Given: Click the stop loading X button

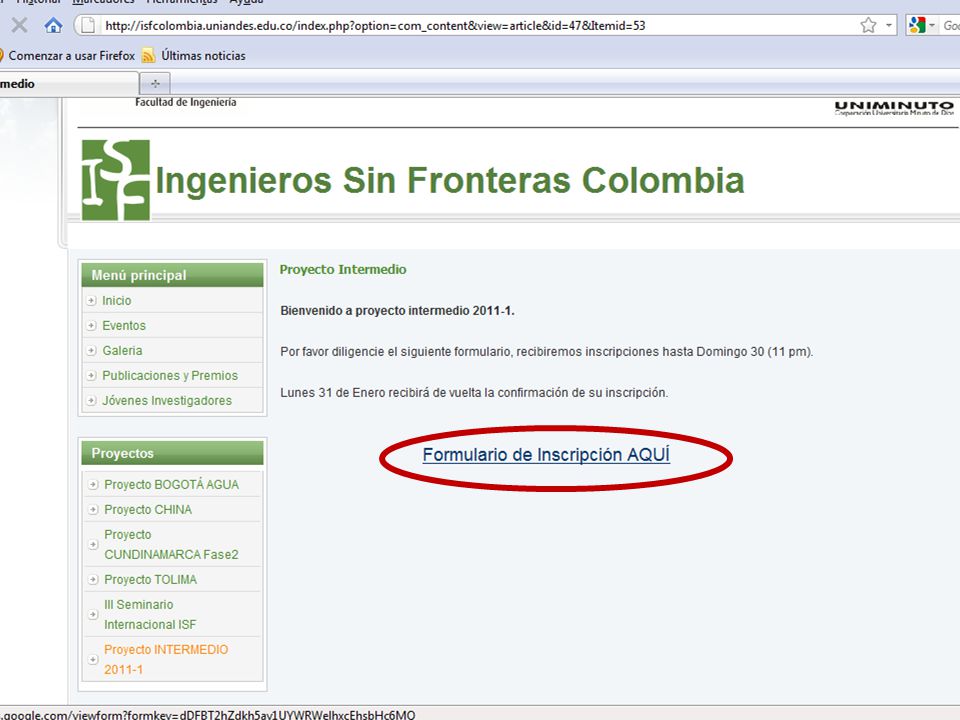Looking at the screenshot, I should coord(20,25).
